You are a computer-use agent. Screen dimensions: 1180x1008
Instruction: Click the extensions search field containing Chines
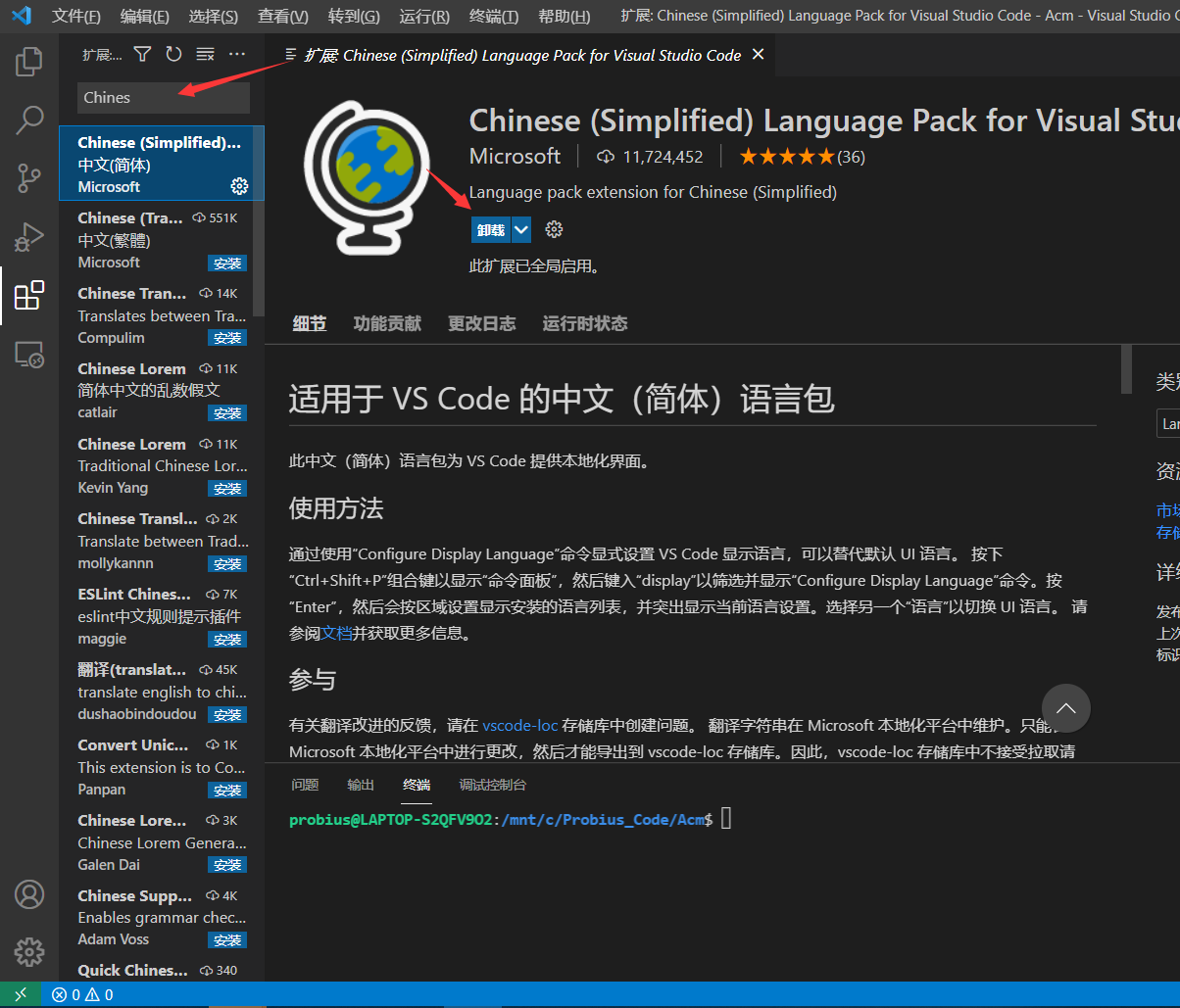coord(164,98)
